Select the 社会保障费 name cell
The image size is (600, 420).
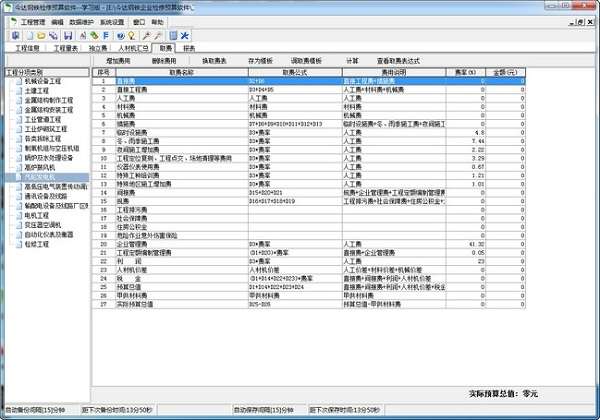coord(182,218)
